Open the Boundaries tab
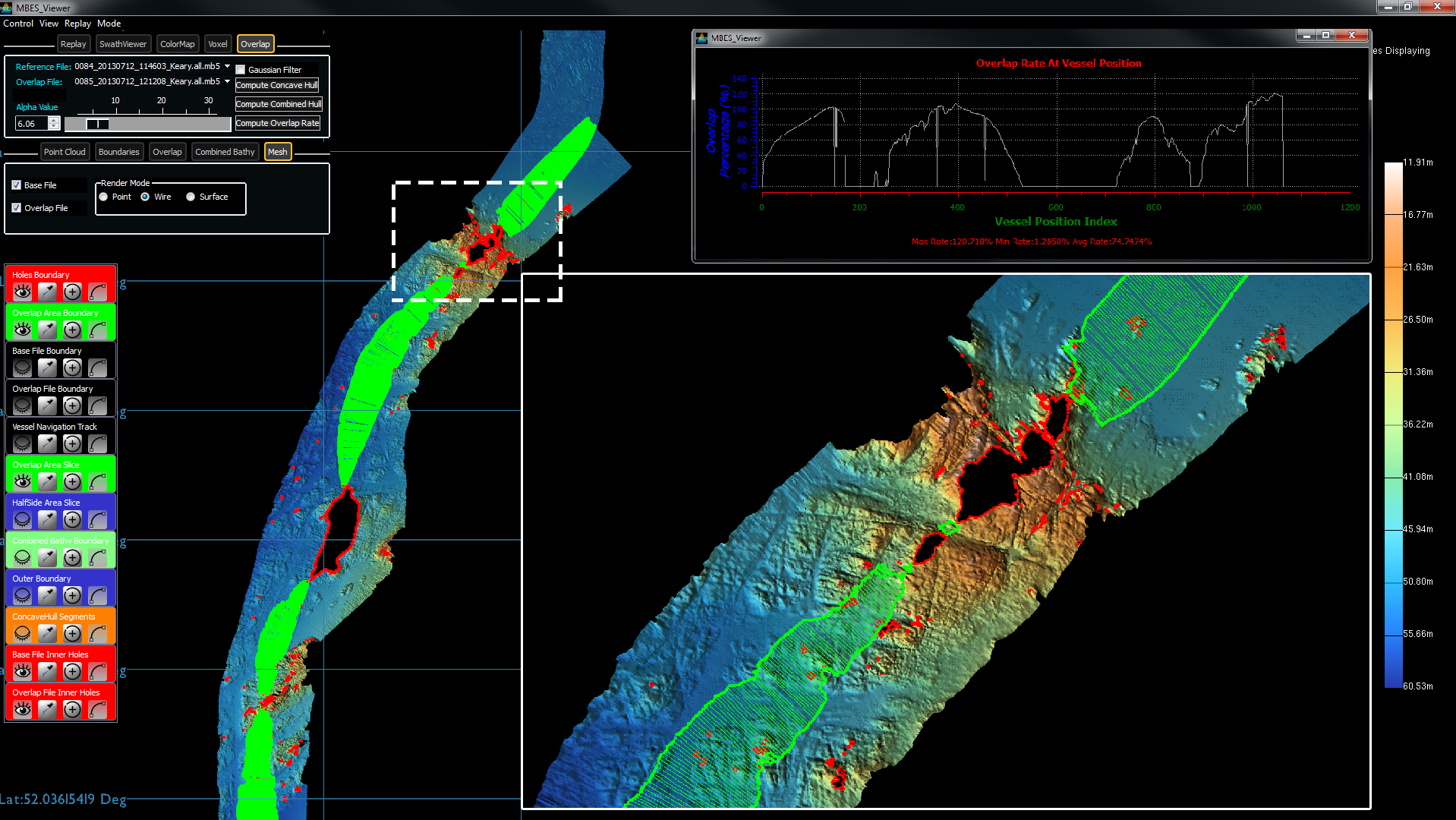Viewport: 1456px width, 820px height. tap(119, 152)
